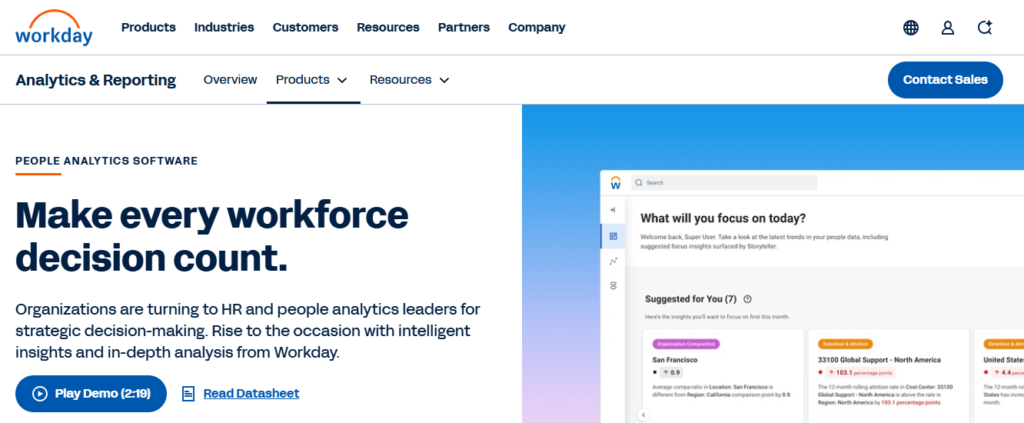
Task: Click the W logo in demo screenshot
Action: tap(615, 183)
